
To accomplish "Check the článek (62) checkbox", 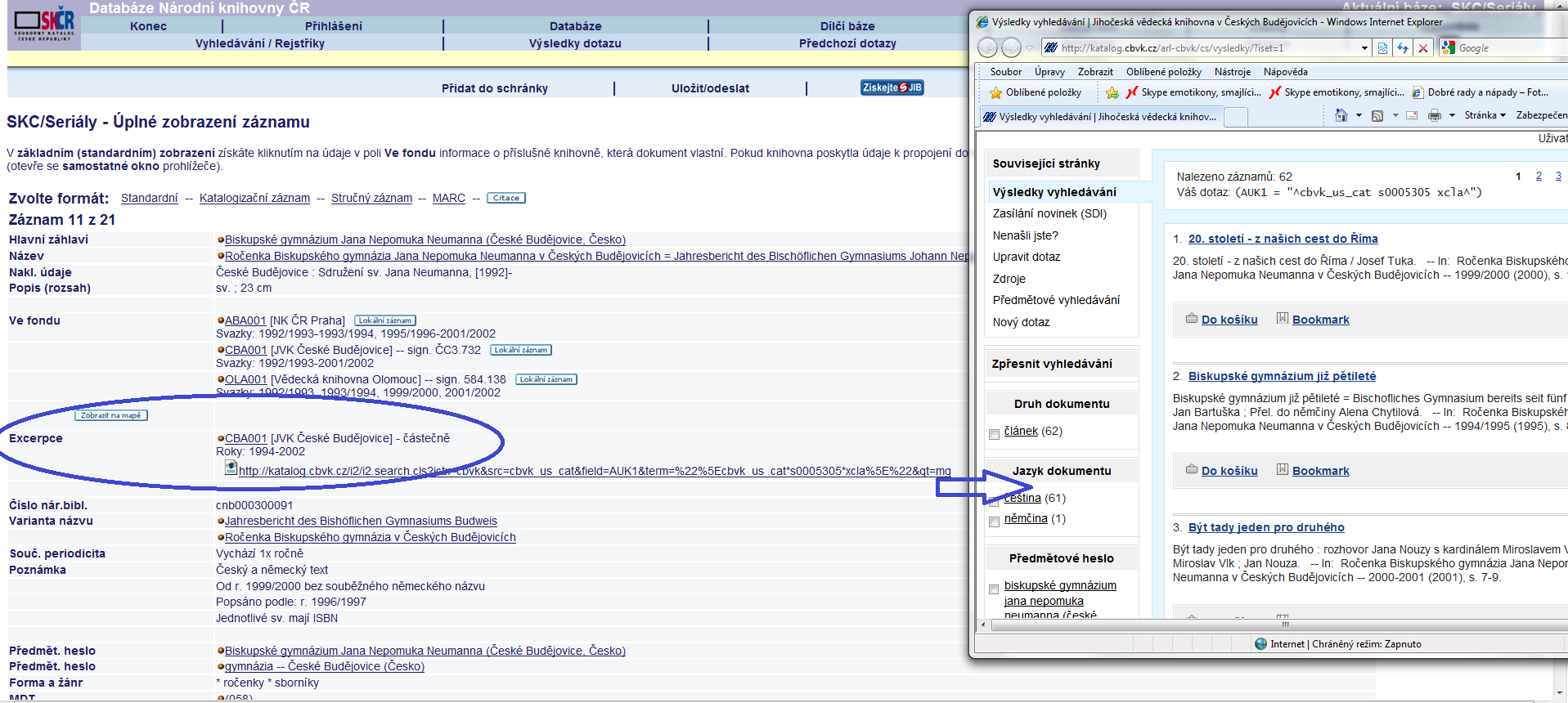I will (994, 434).
